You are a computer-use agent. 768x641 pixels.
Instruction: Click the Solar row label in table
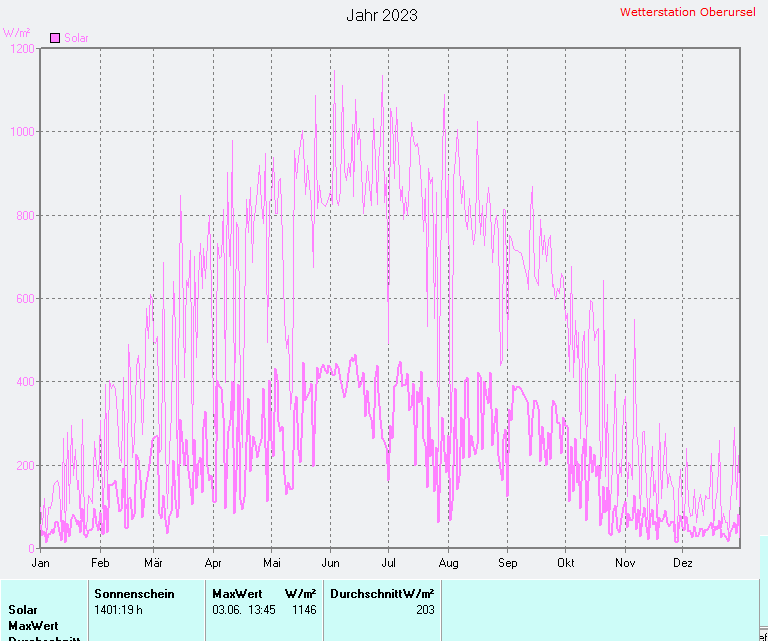tap(23, 610)
